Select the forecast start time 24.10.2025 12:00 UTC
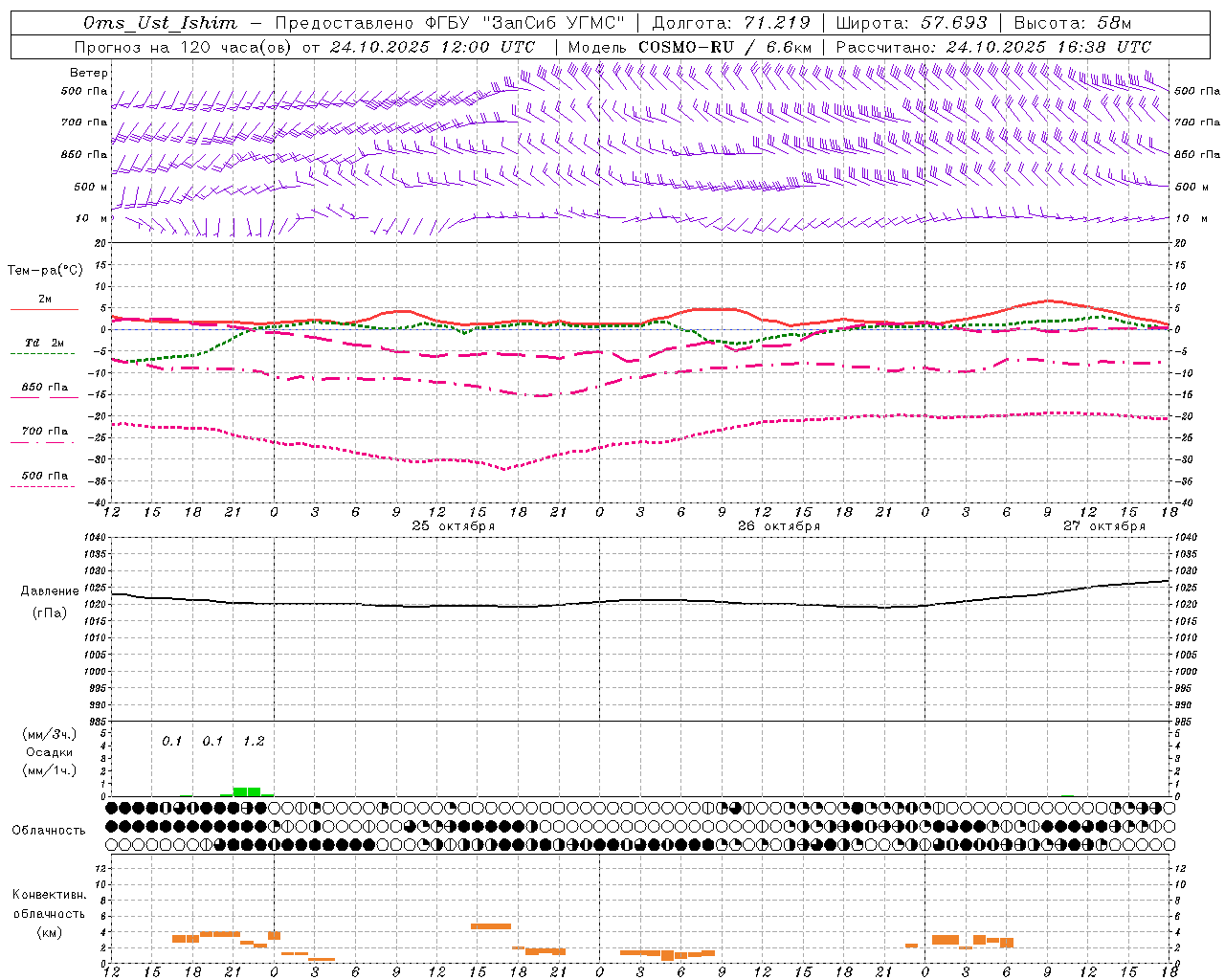The height and width of the screenshot is (980, 1225). click(x=433, y=47)
